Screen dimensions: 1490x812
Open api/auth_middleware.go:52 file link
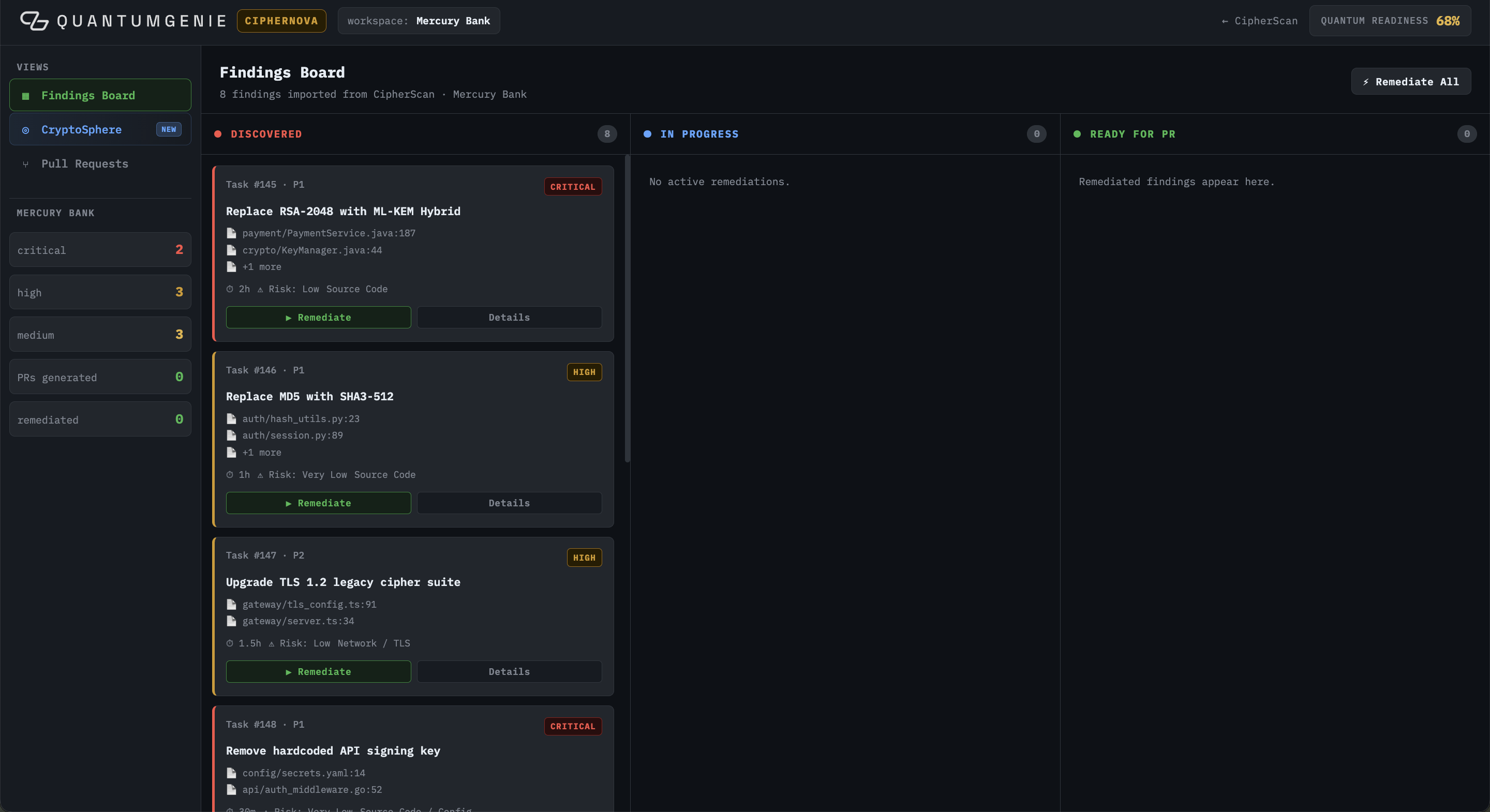coord(312,790)
